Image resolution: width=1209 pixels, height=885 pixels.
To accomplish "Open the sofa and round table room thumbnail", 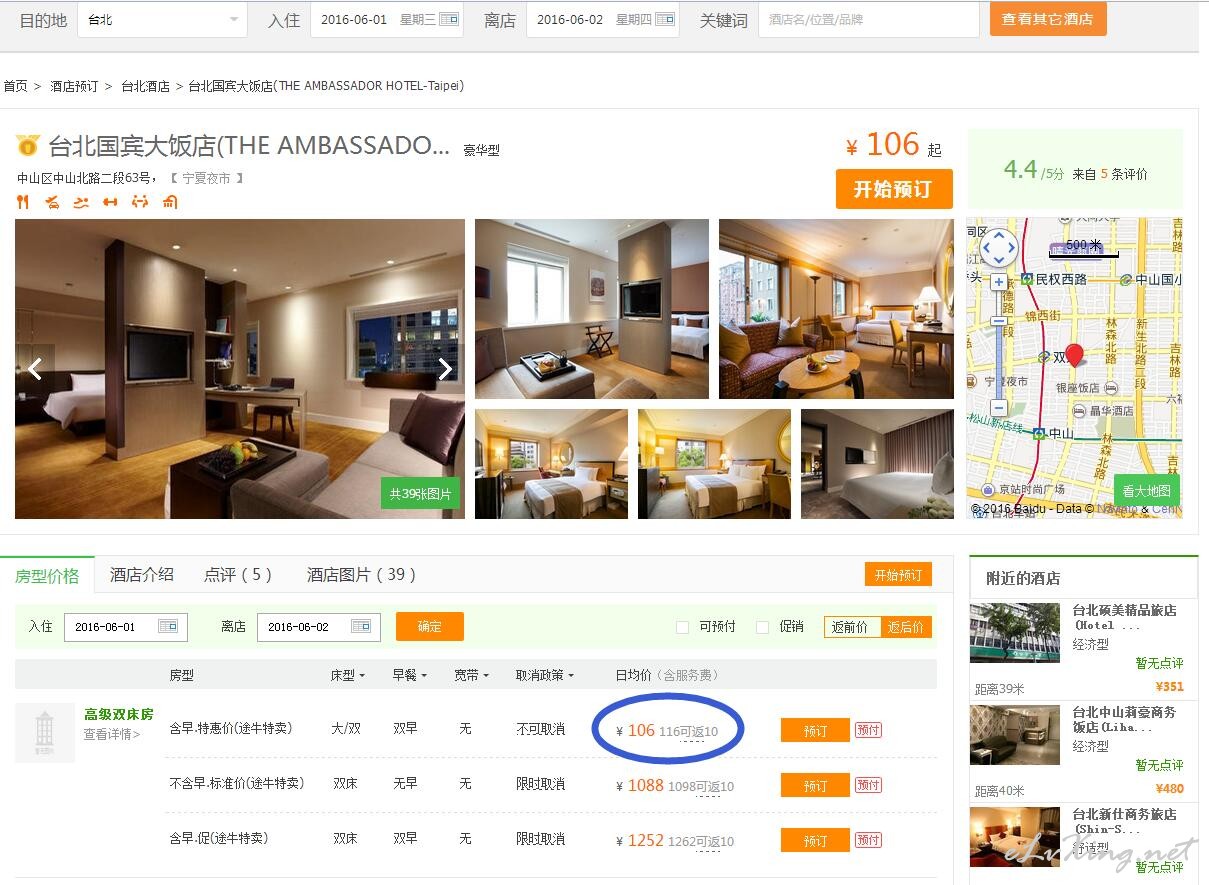I will click(x=836, y=309).
